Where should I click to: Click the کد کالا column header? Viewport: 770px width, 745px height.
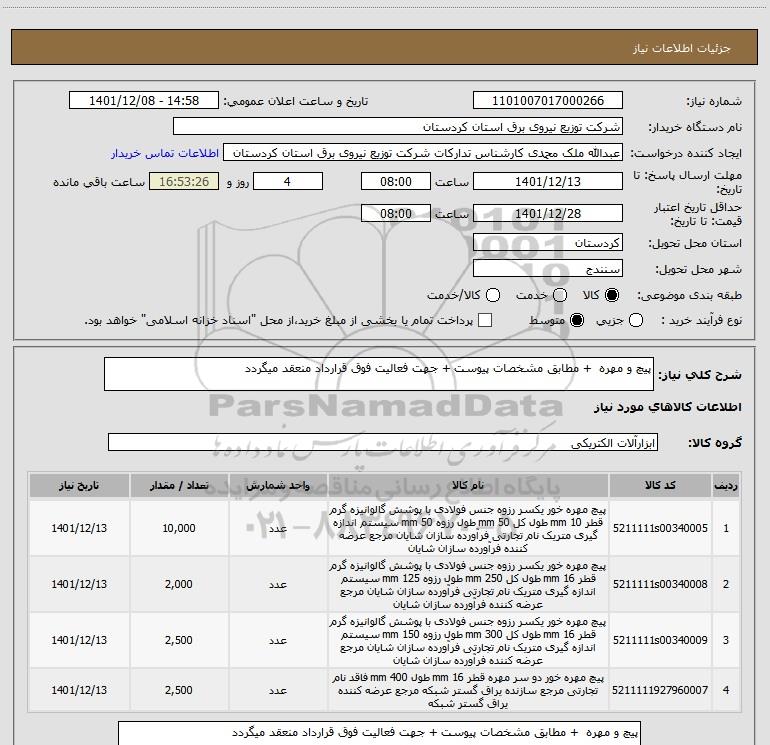(660, 486)
